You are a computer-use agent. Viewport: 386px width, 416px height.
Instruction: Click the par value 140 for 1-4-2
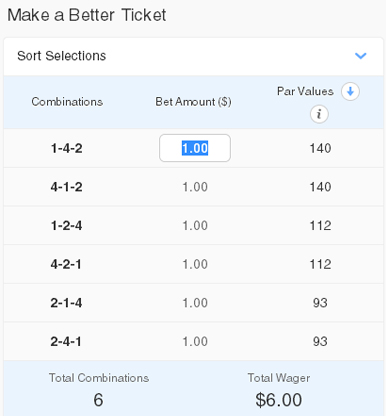tap(320, 148)
